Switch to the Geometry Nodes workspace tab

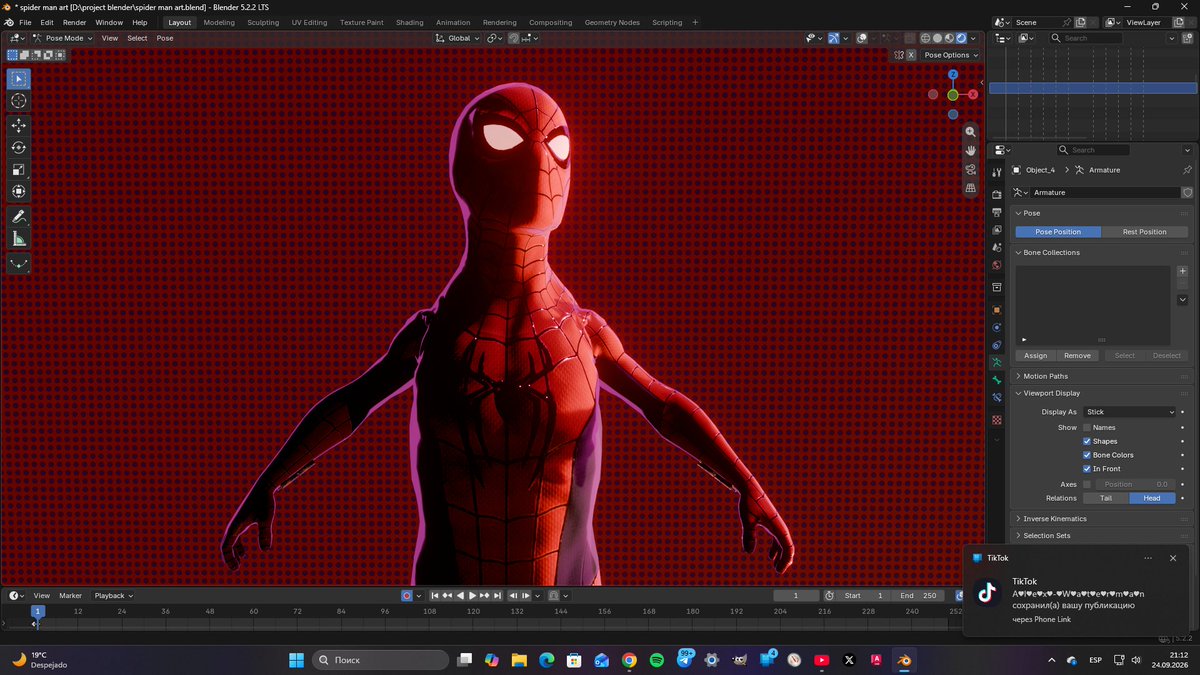612,22
